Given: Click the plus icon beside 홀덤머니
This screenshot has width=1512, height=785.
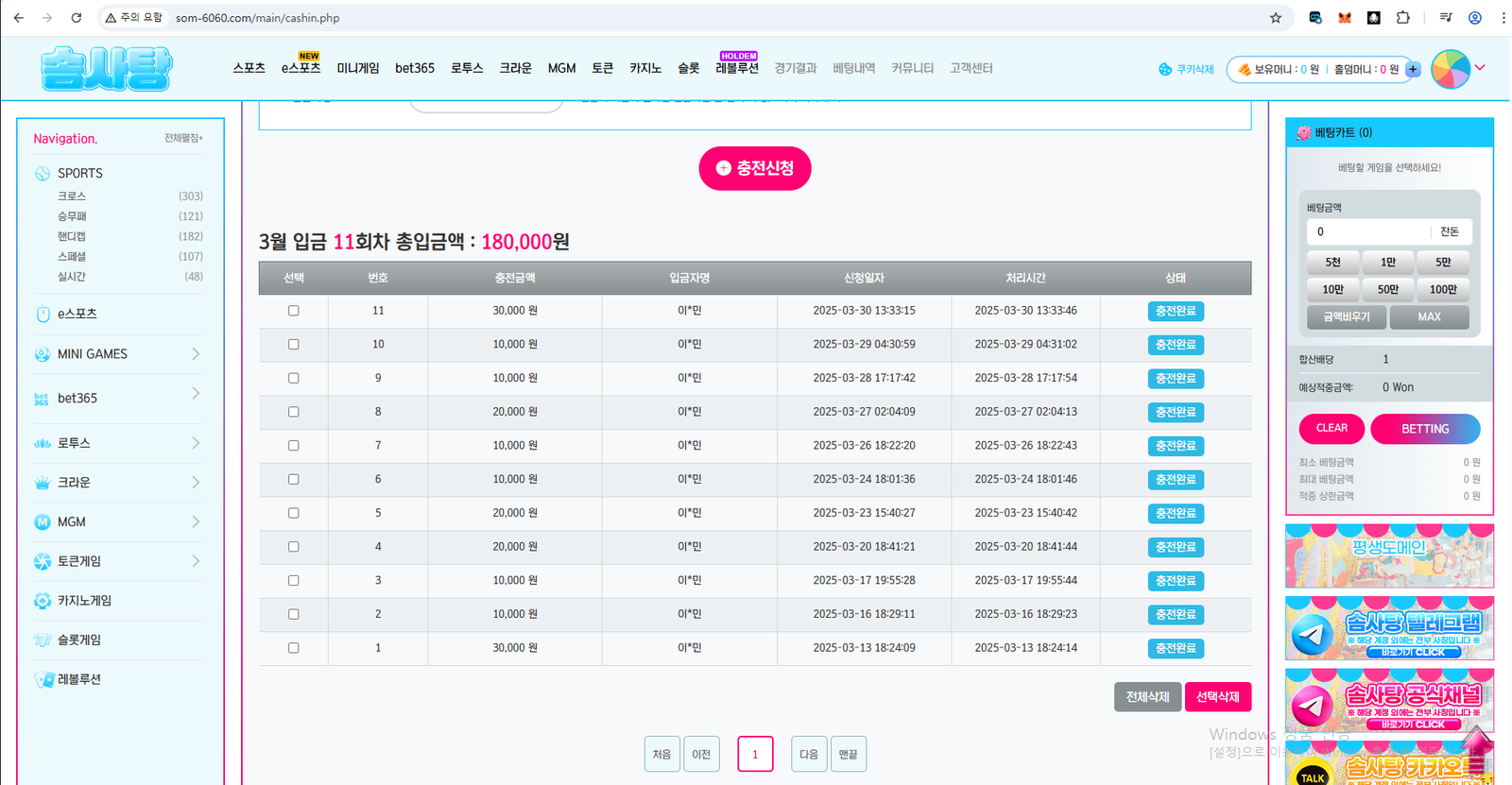Looking at the screenshot, I should tap(1413, 69).
